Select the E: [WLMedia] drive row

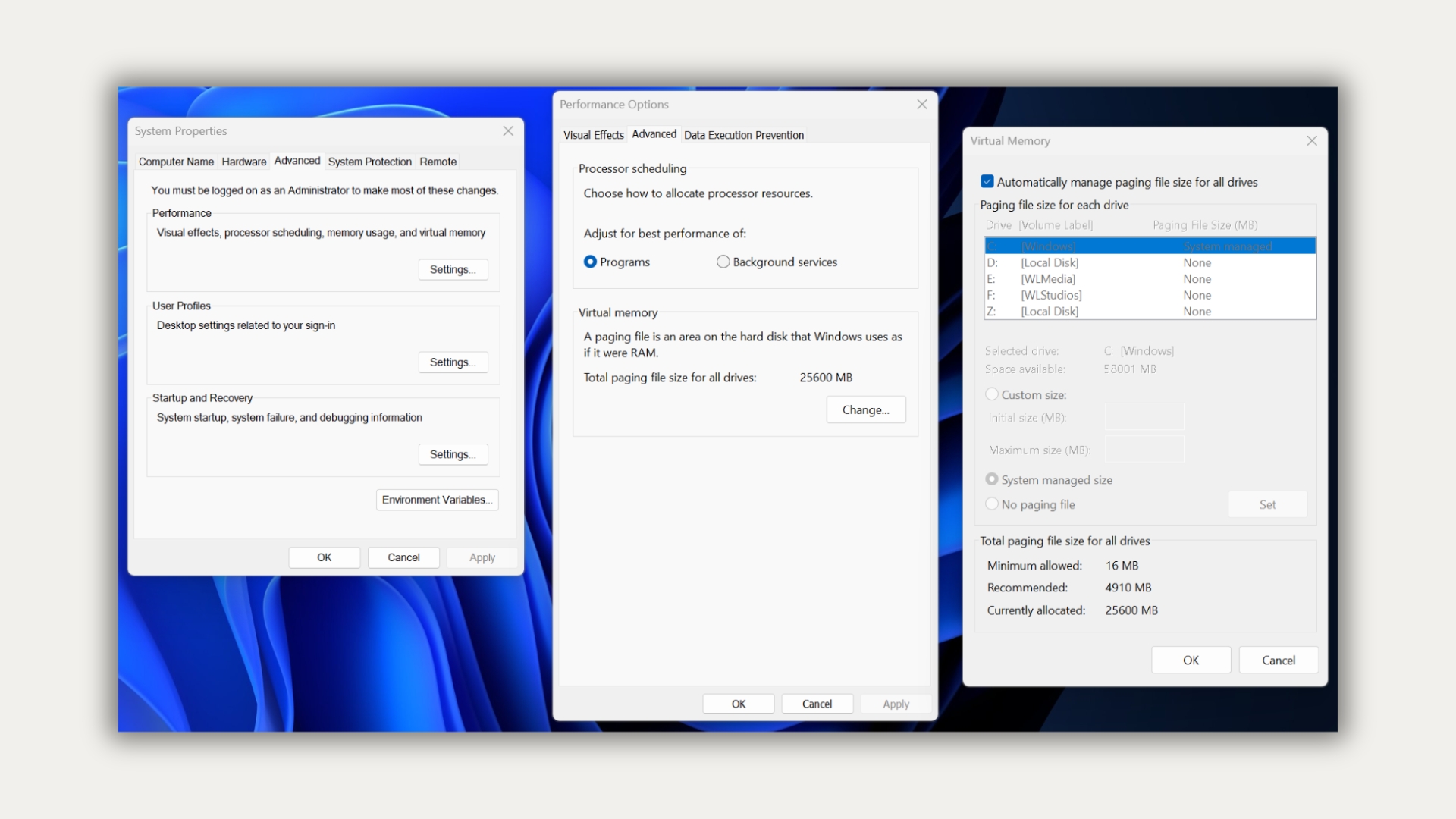1150,279
